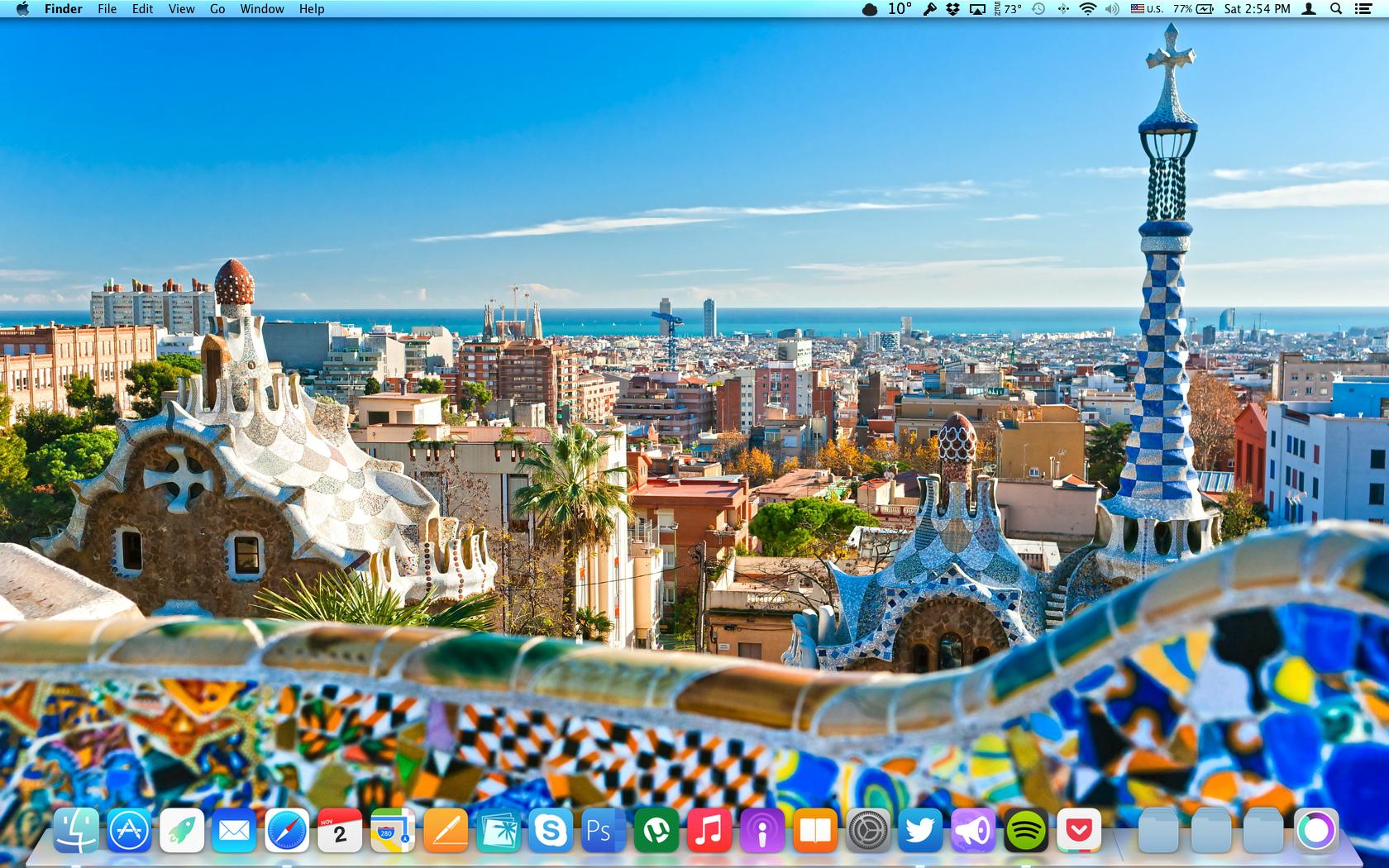Open Notification Center list icon
1389x868 pixels.
[1364, 9]
